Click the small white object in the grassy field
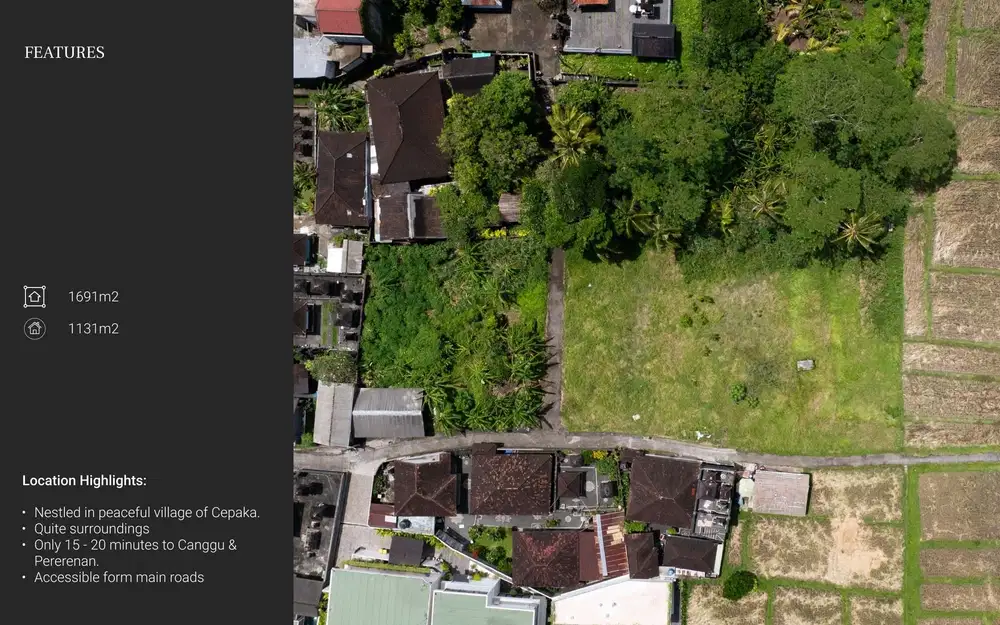The width and height of the screenshot is (1000, 625). pos(805,365)
